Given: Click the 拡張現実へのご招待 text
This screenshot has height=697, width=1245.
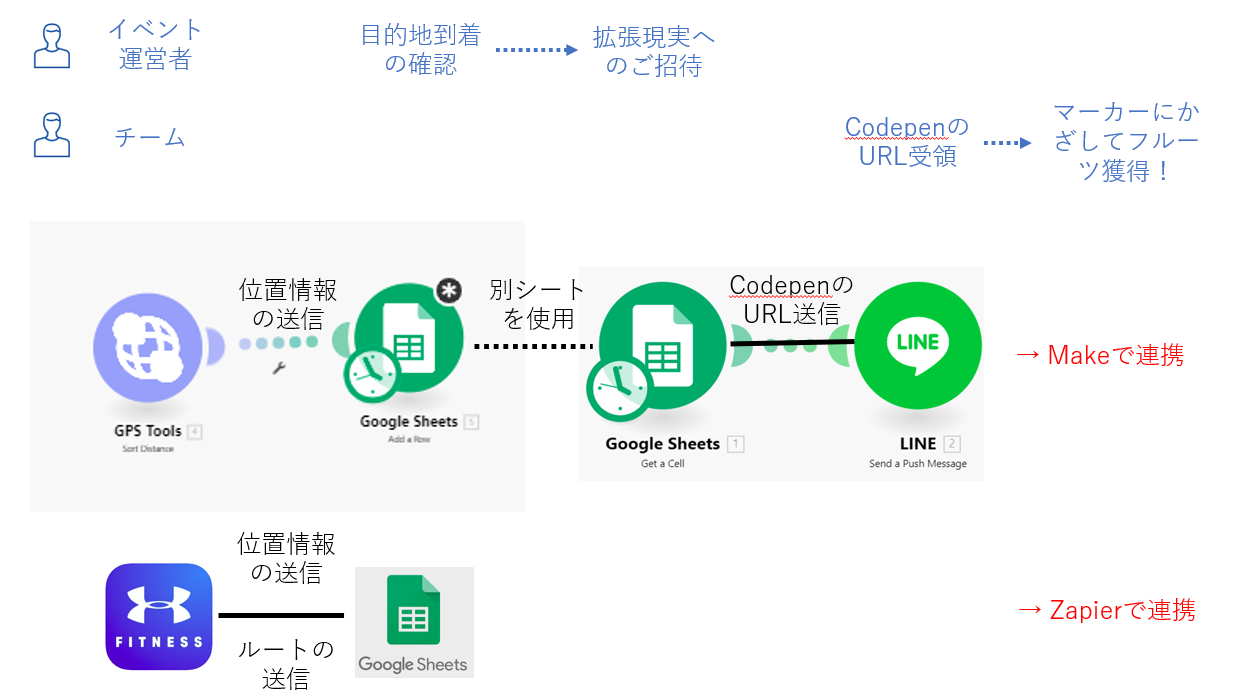Looking at the screenshot, I should pyautogui.click(x=654, y=53).
